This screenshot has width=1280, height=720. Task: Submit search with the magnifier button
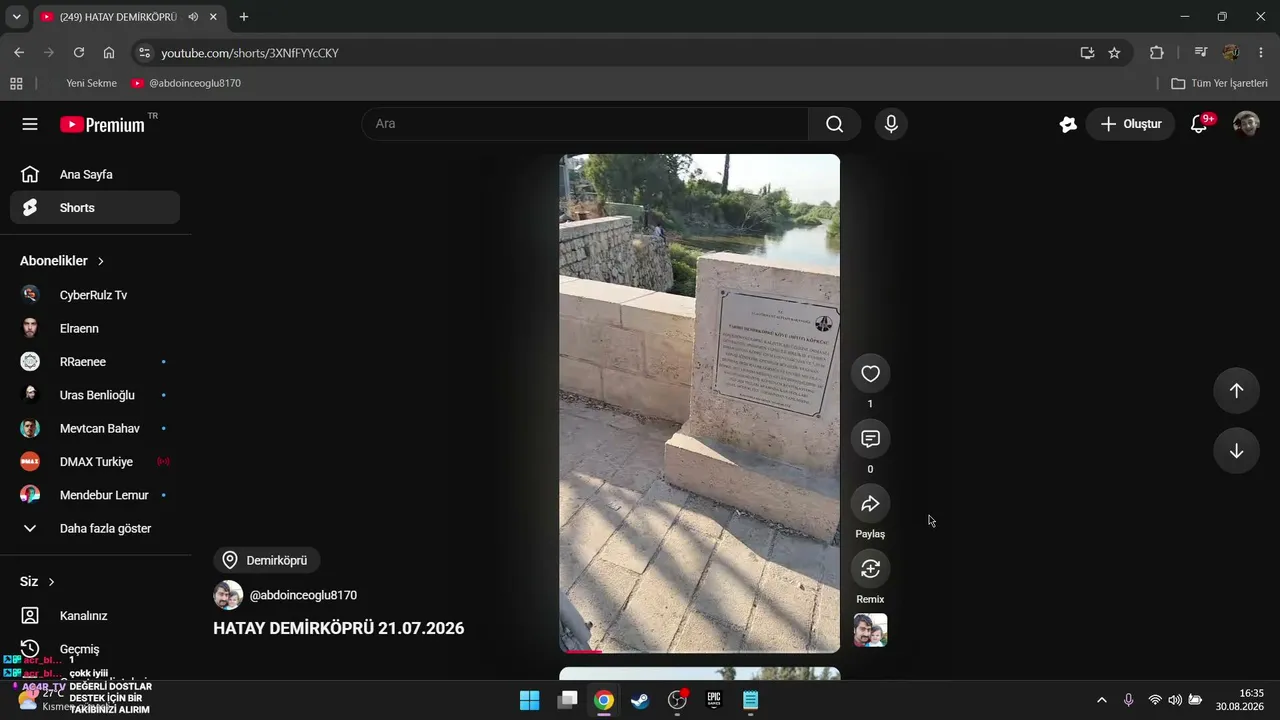[835, 124]
